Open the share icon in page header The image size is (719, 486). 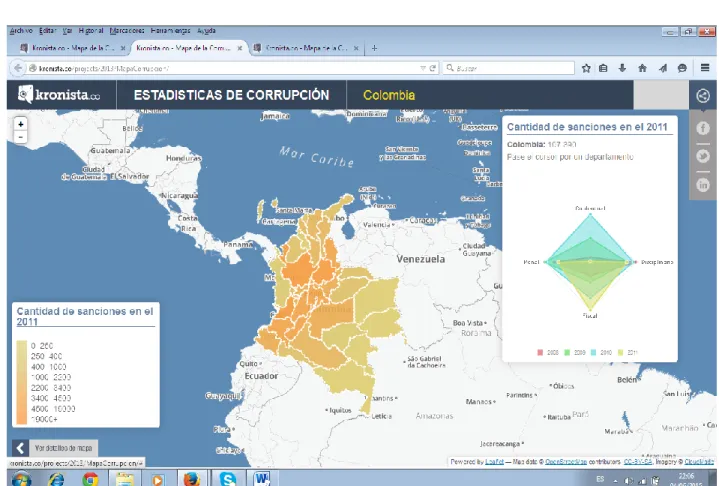point(702,95)
